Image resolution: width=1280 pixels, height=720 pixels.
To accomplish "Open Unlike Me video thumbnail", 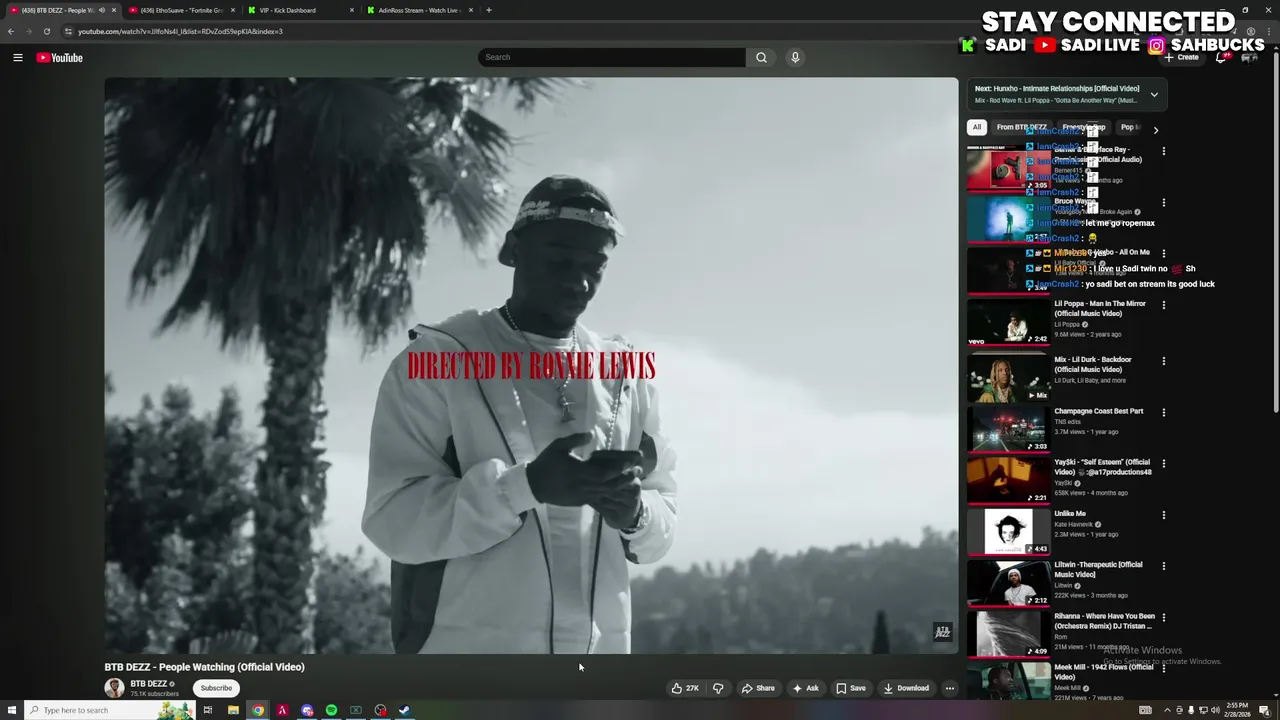I will tap(1008, 531).
